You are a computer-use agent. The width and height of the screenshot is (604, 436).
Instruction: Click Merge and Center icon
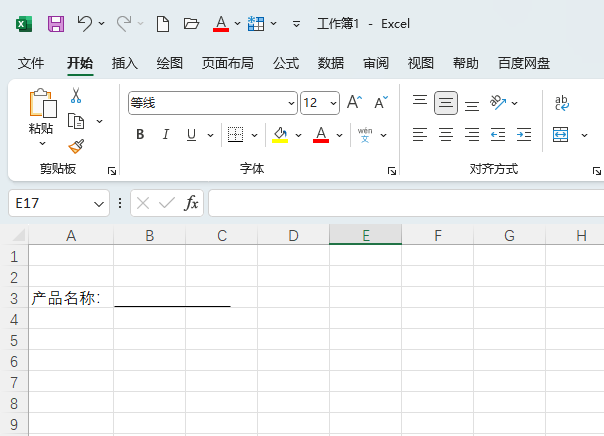pos(560,135)
